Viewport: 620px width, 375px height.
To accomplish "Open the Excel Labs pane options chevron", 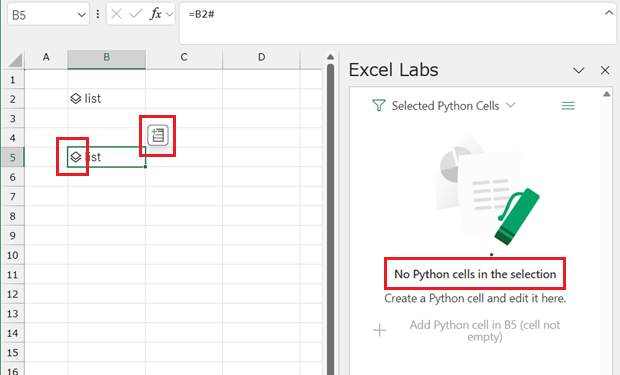I will point(578,71).
